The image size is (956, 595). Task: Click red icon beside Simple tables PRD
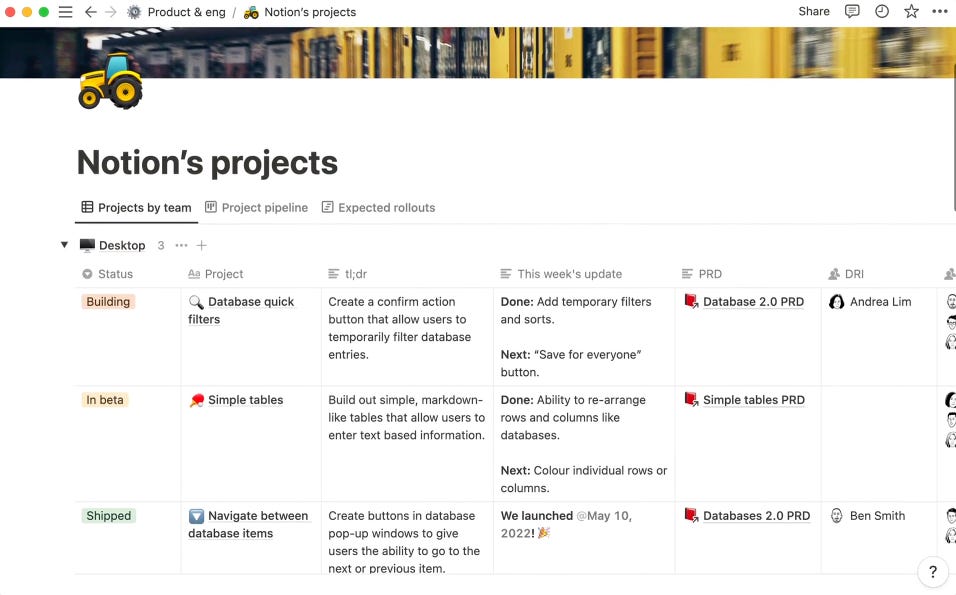click(691, 399)
